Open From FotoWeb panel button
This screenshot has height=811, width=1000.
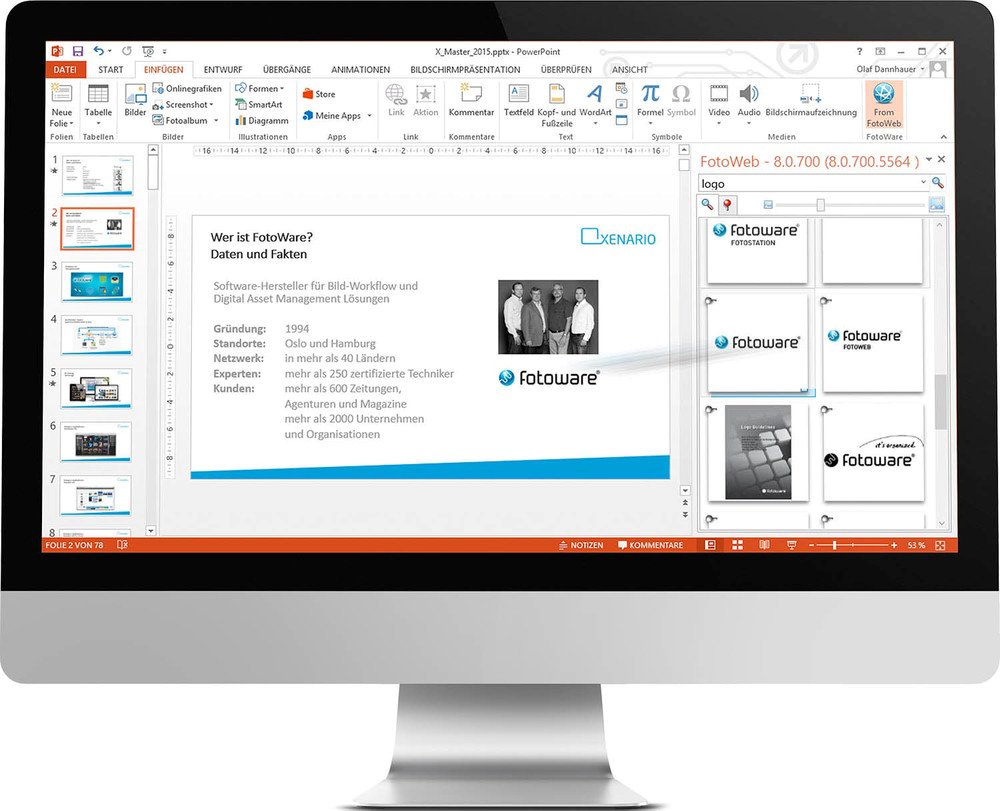pyautogui.click(x=884, y=105)
